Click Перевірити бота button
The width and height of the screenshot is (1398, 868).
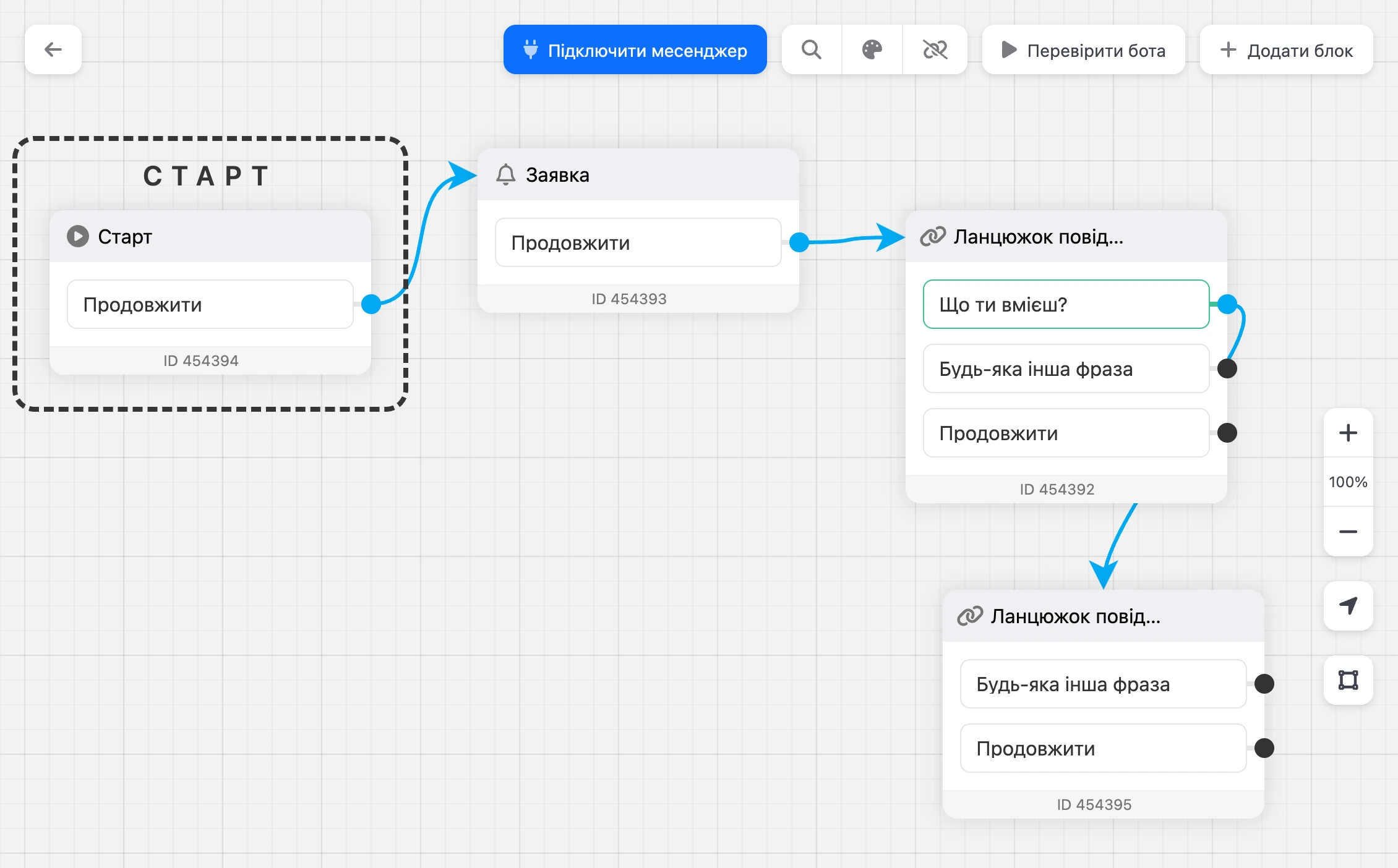tap(1084, 49)
